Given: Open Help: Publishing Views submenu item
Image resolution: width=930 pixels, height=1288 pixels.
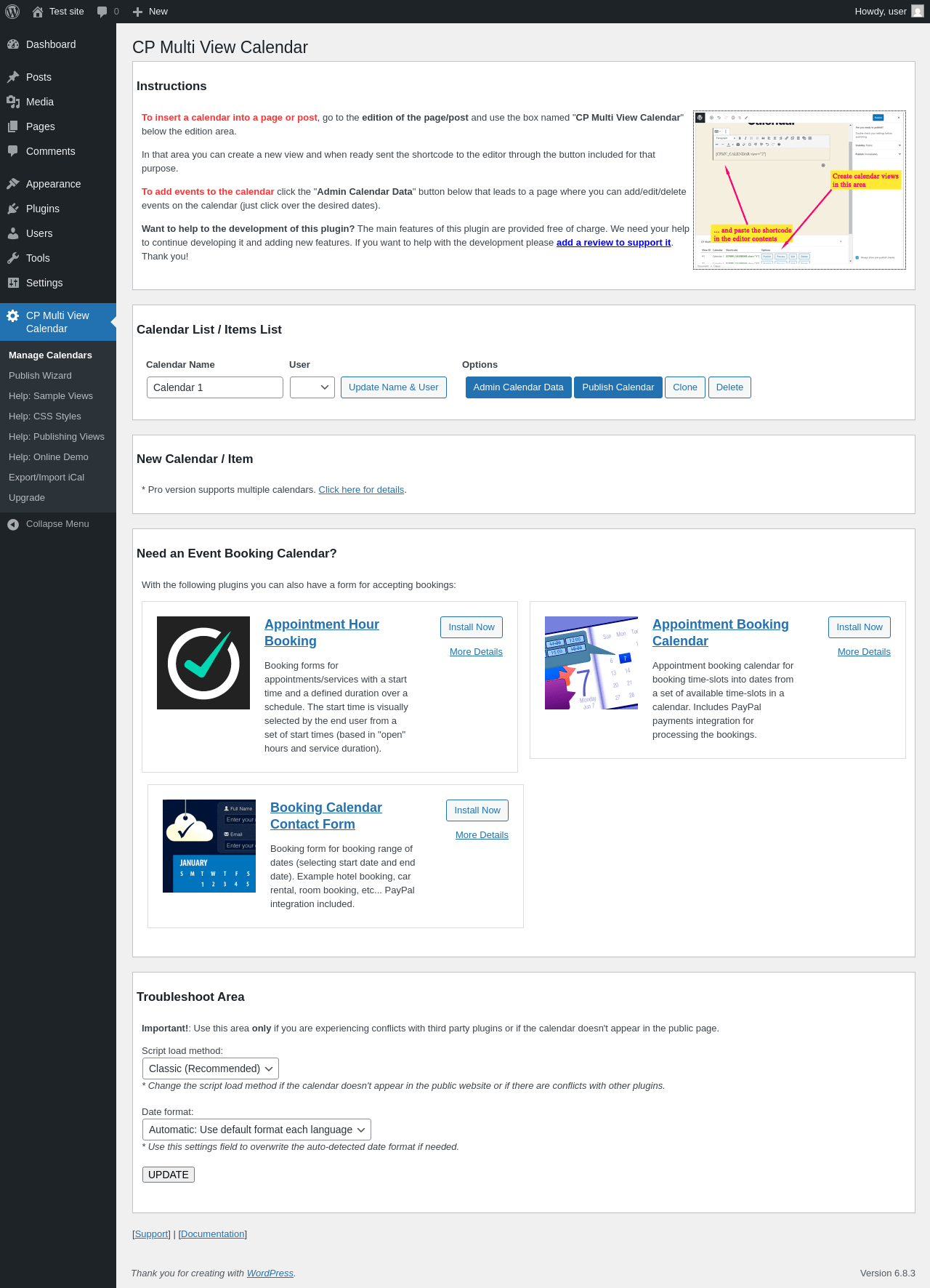Looking at the screenshot, I should 57,437.
